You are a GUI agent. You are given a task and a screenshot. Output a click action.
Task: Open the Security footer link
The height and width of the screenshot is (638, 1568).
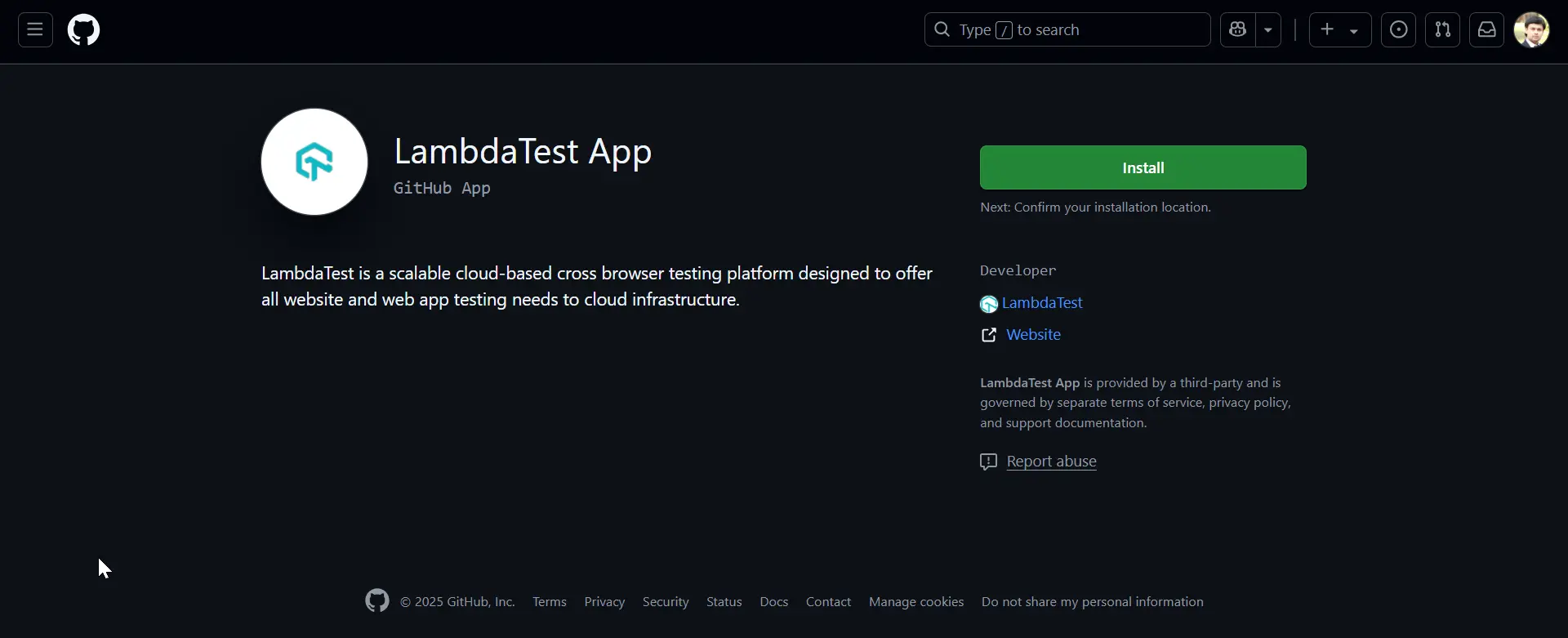click(665, 602)
